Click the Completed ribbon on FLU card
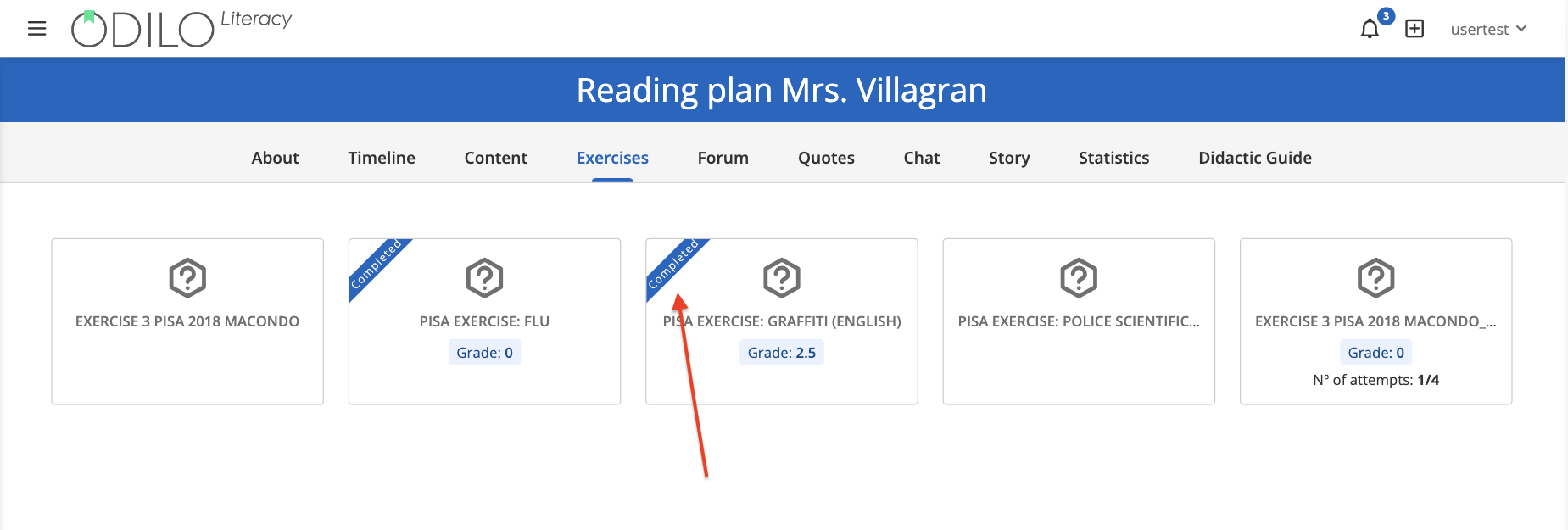This screenshot has width=1568, height=530. (377, 266)
